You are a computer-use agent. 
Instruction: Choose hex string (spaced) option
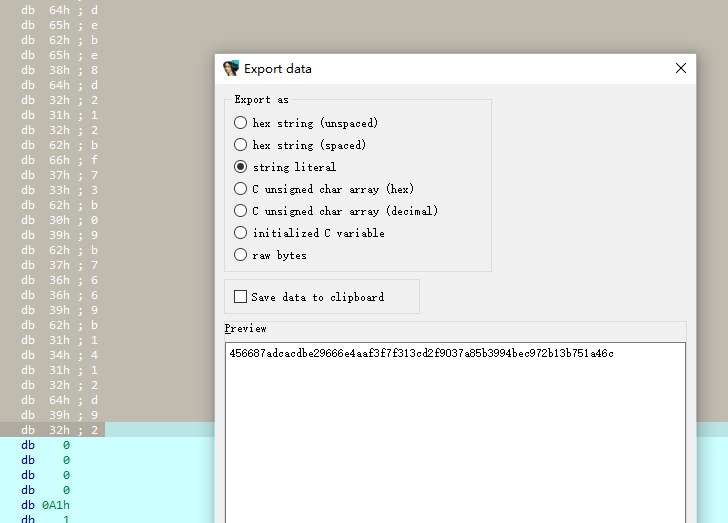coord(240,145)
